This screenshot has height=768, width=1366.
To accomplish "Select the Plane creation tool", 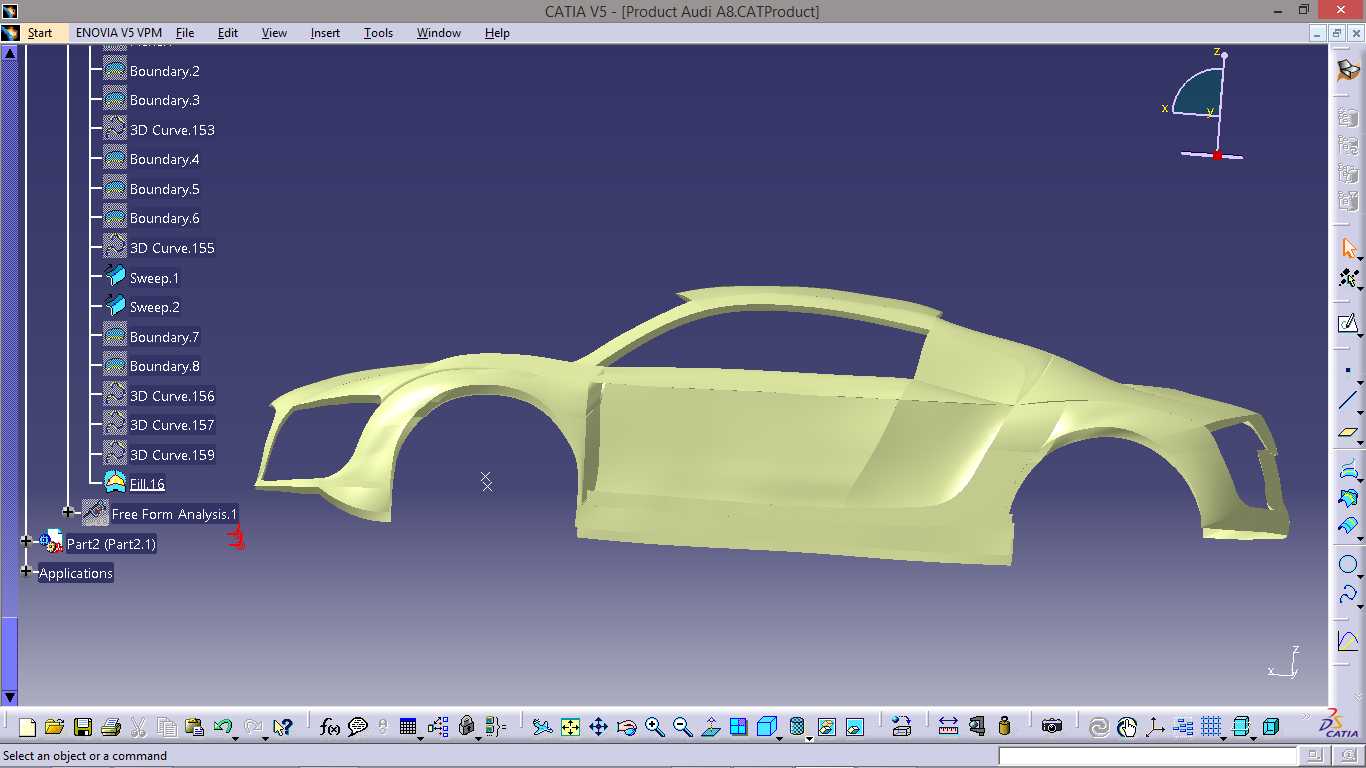I will click(1348, 432).
